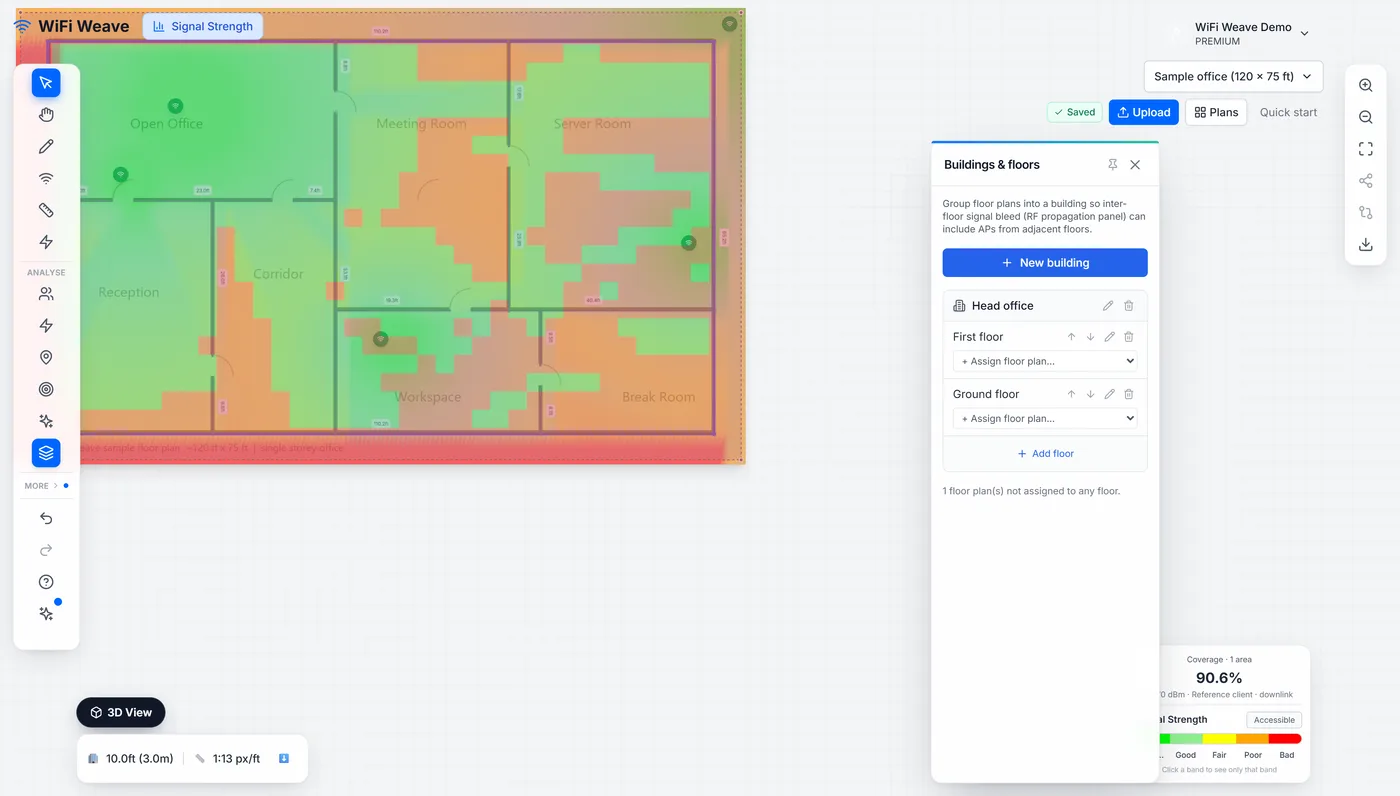1400x796 pixels.
Task: Open the Sample office plan dropdown
Action: (x=1233, y=76)
